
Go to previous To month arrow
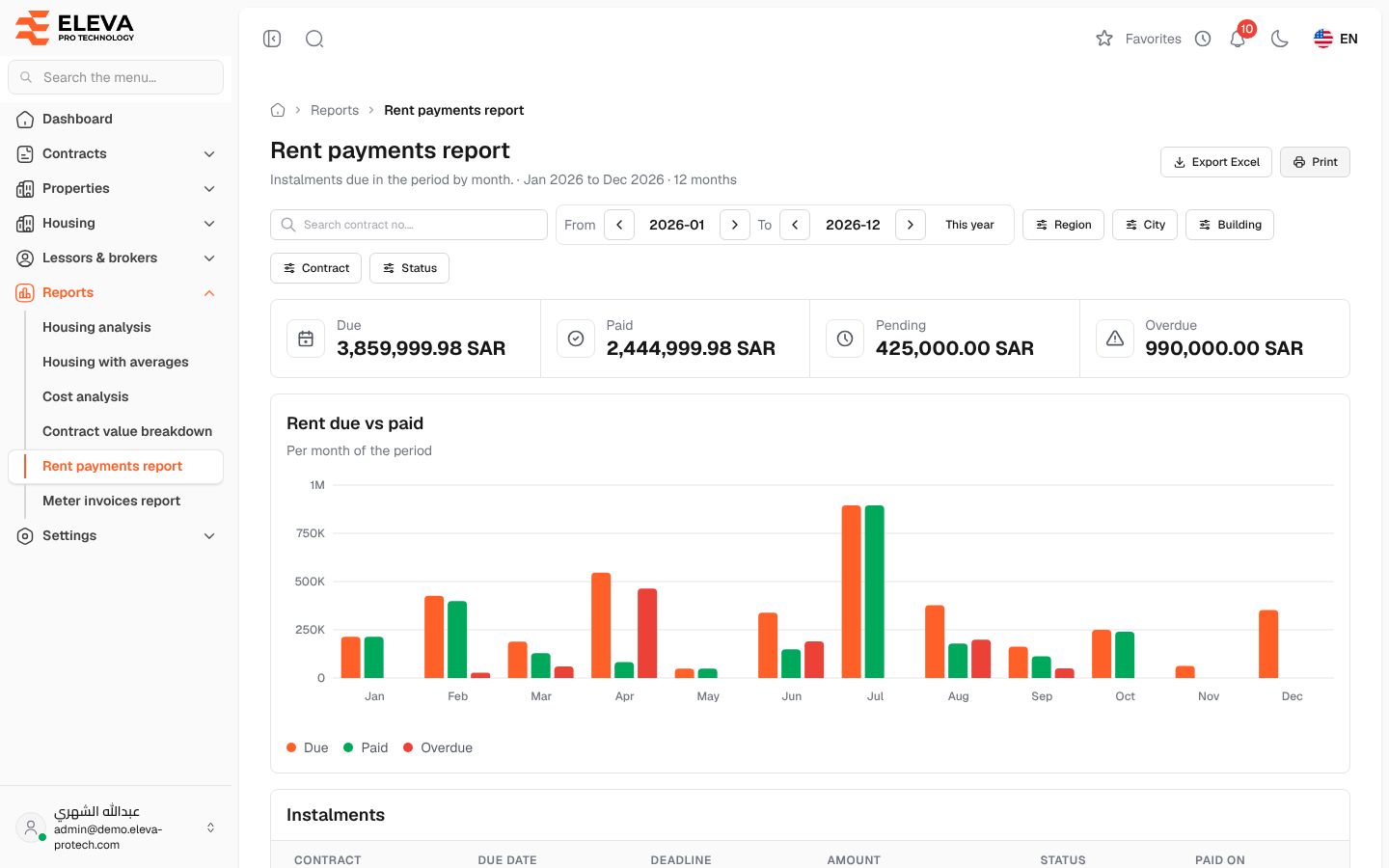click(795, 225)
